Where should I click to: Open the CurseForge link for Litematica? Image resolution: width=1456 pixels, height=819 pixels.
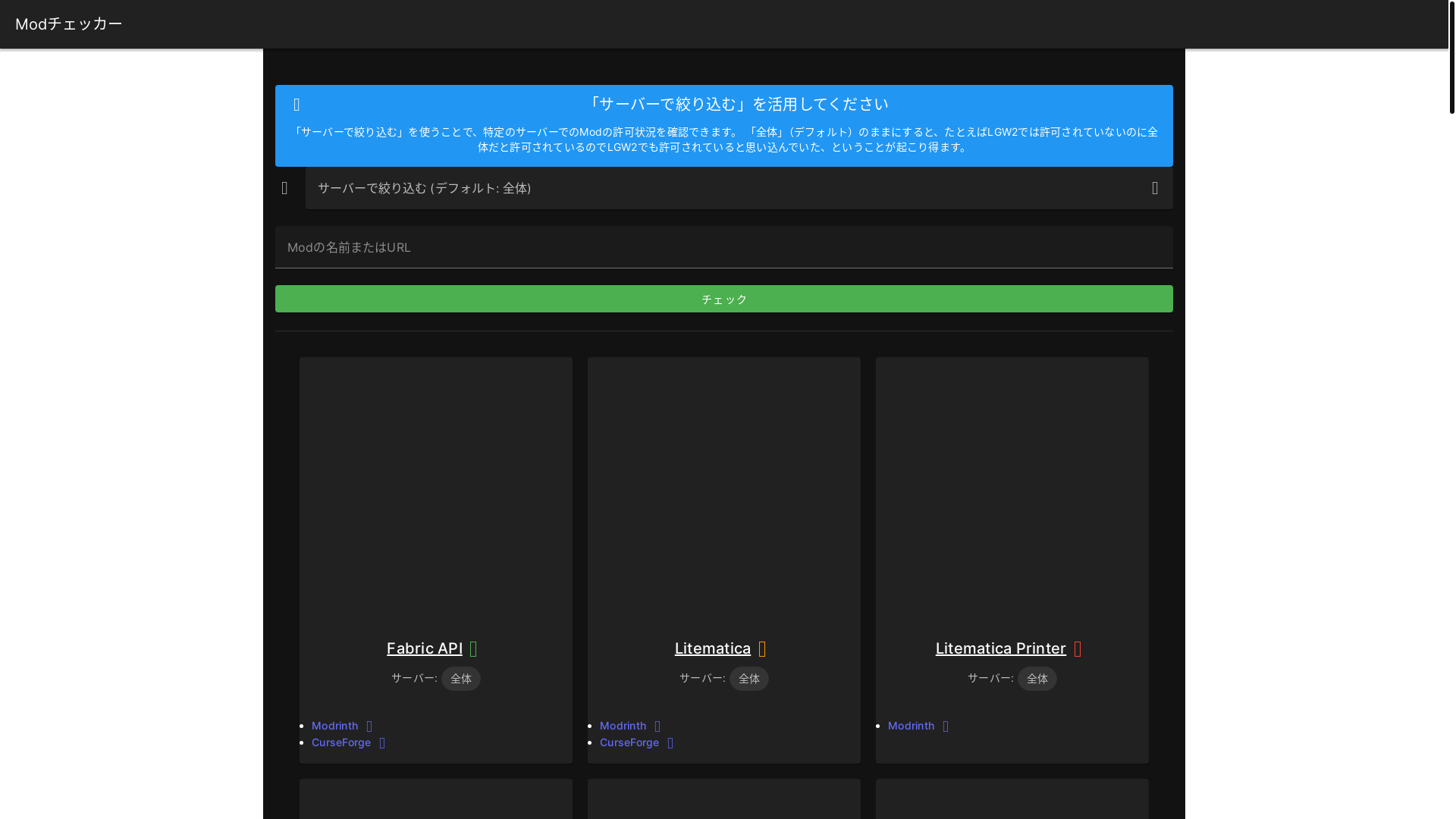629,742
